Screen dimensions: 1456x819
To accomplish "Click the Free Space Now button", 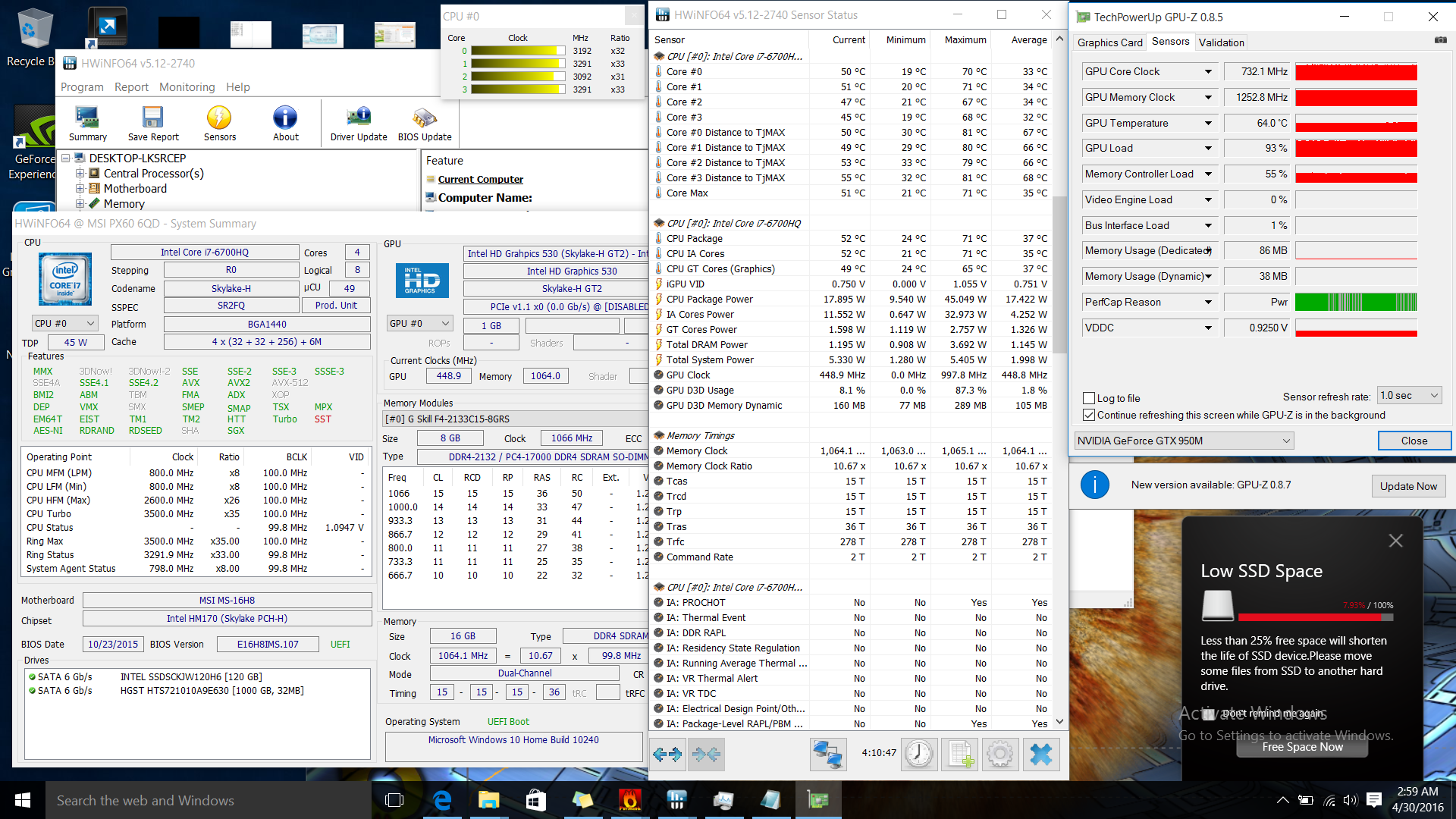I will 1302,747.
